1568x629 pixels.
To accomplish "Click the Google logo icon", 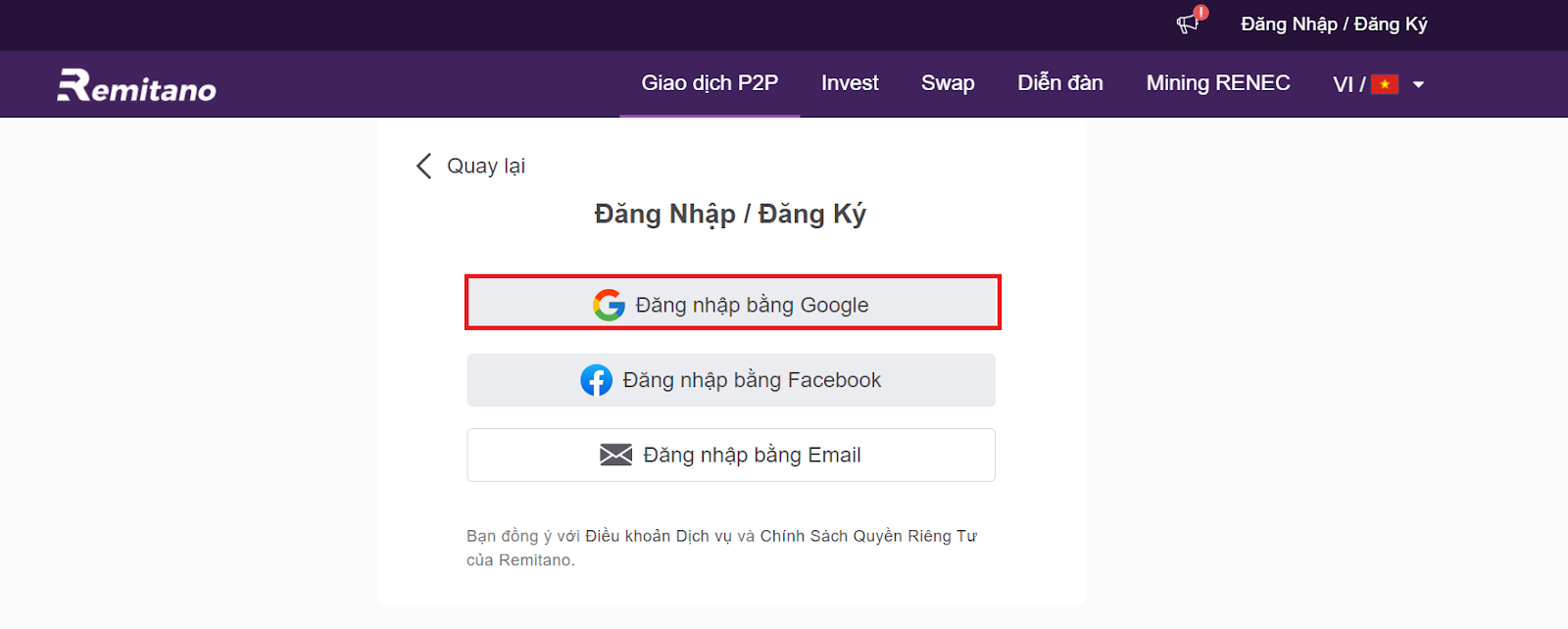I will click(x=609, y=305).
